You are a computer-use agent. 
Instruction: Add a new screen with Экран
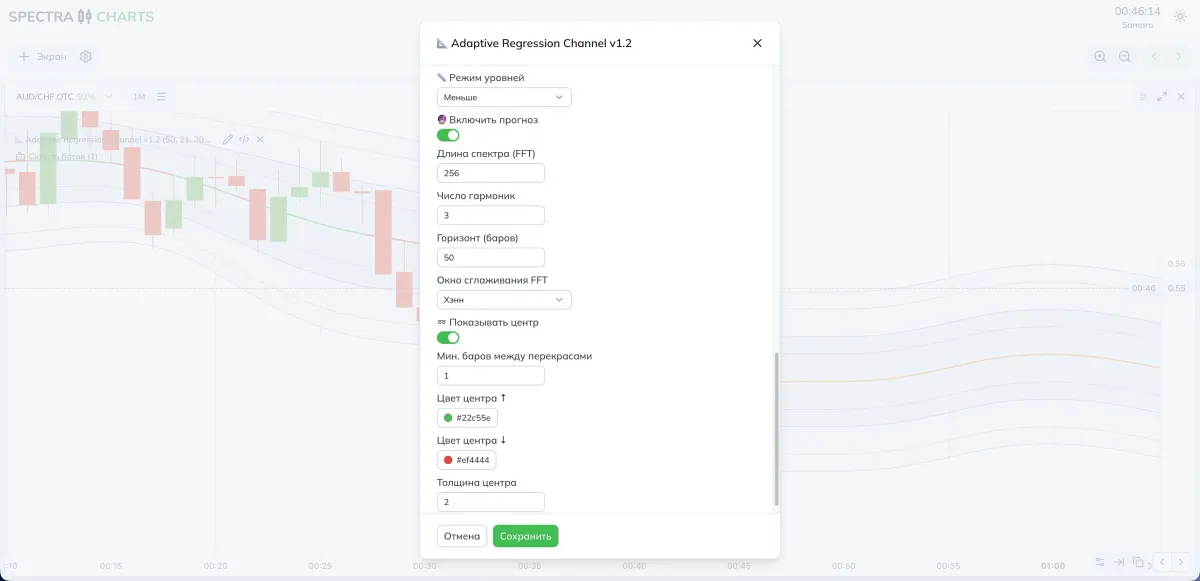coord(42,57)
